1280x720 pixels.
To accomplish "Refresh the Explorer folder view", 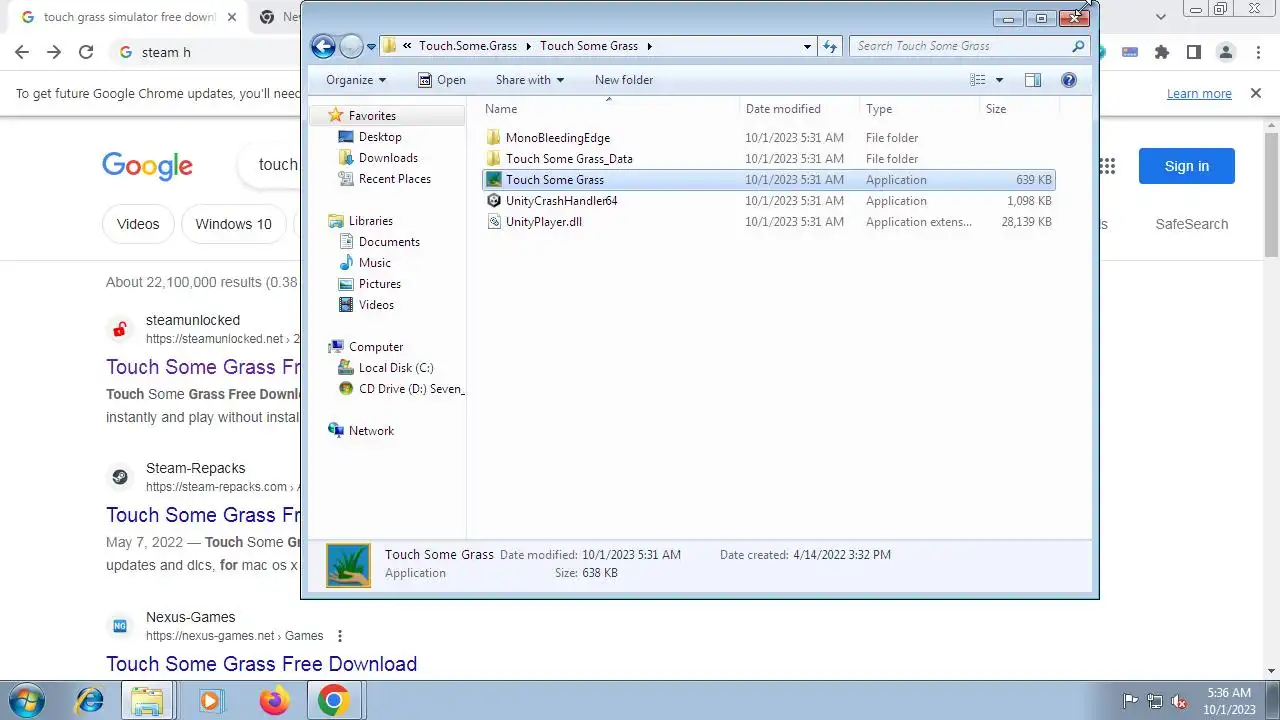I will tap(829, 46).
